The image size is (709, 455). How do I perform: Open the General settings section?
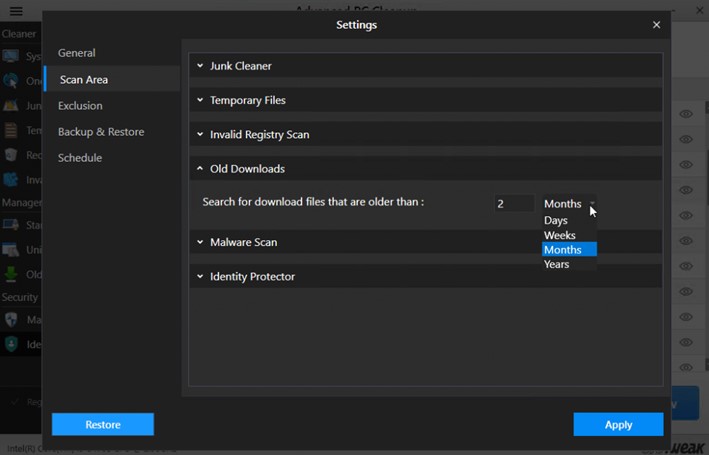click(76, 53)
